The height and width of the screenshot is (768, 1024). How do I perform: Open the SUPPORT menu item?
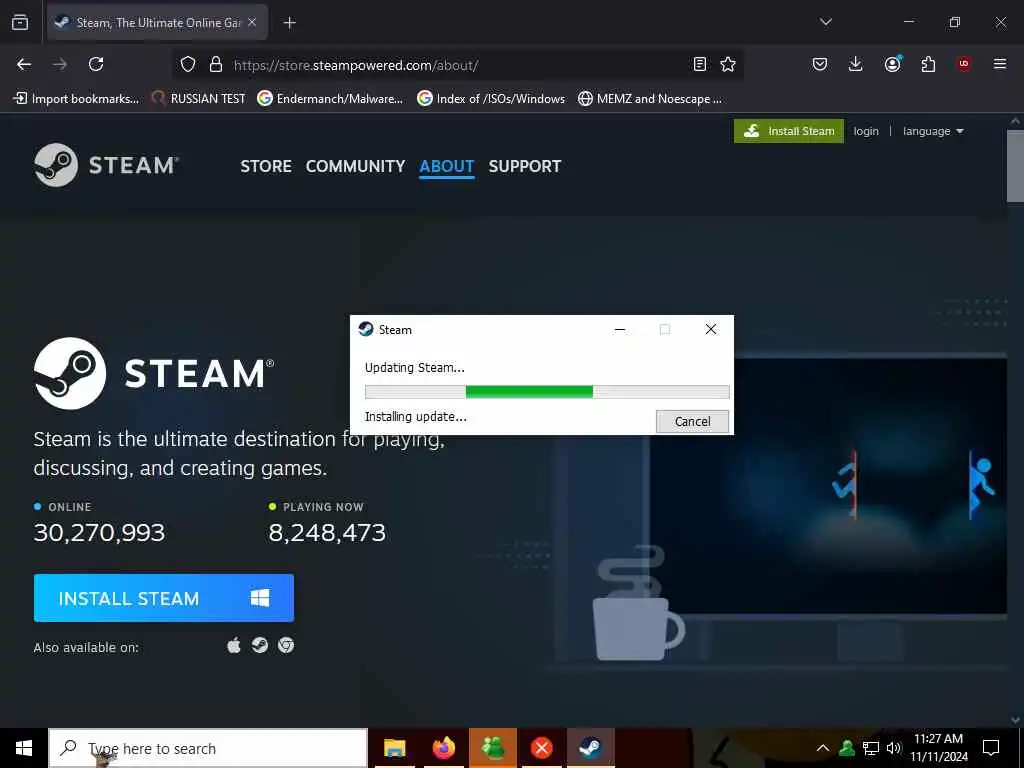[524, 167]
